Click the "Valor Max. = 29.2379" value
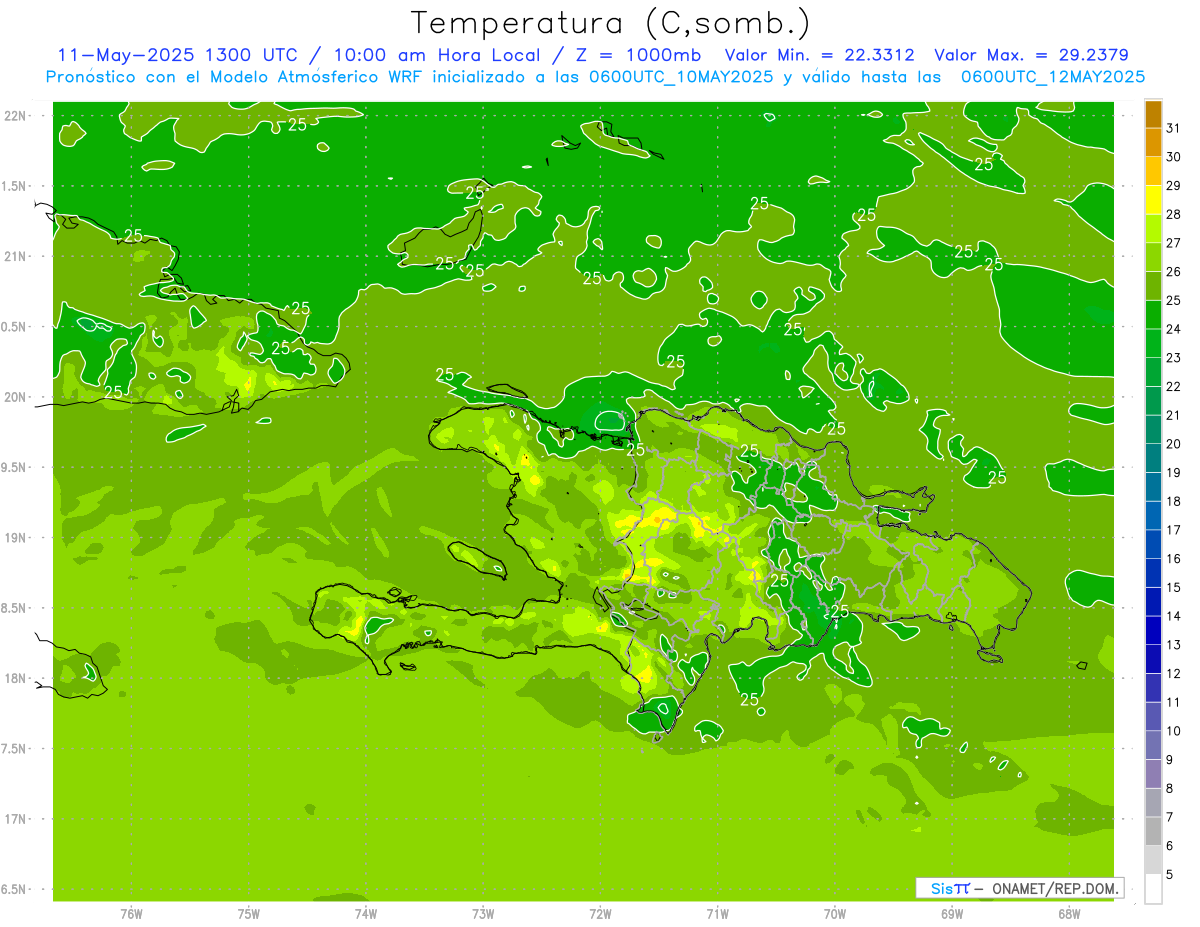The width and height of the screenshot is (1200, 927). (1031, 55)
